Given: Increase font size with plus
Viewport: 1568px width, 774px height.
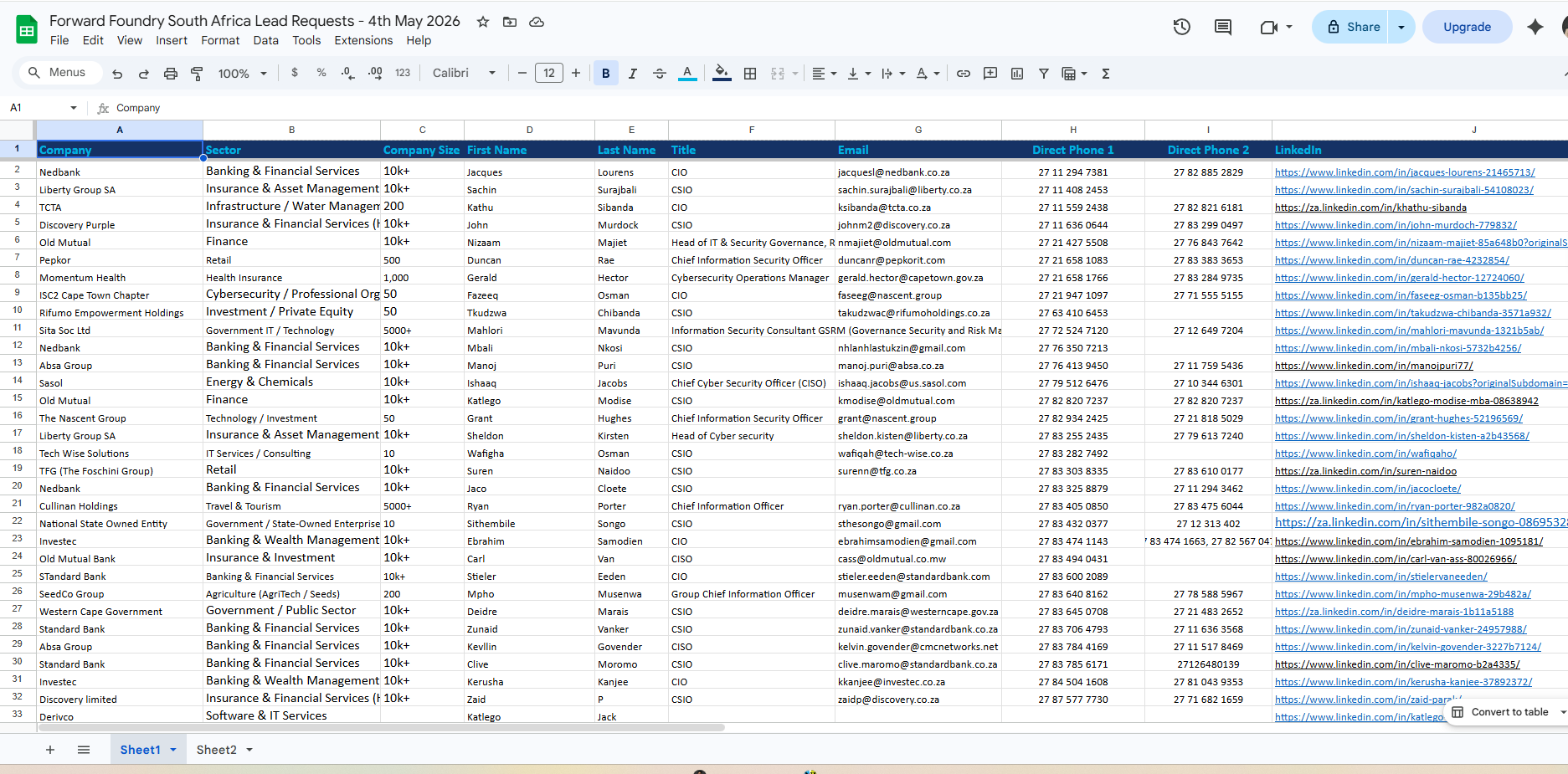Looking at the screenshot, I should pos(576,73).
